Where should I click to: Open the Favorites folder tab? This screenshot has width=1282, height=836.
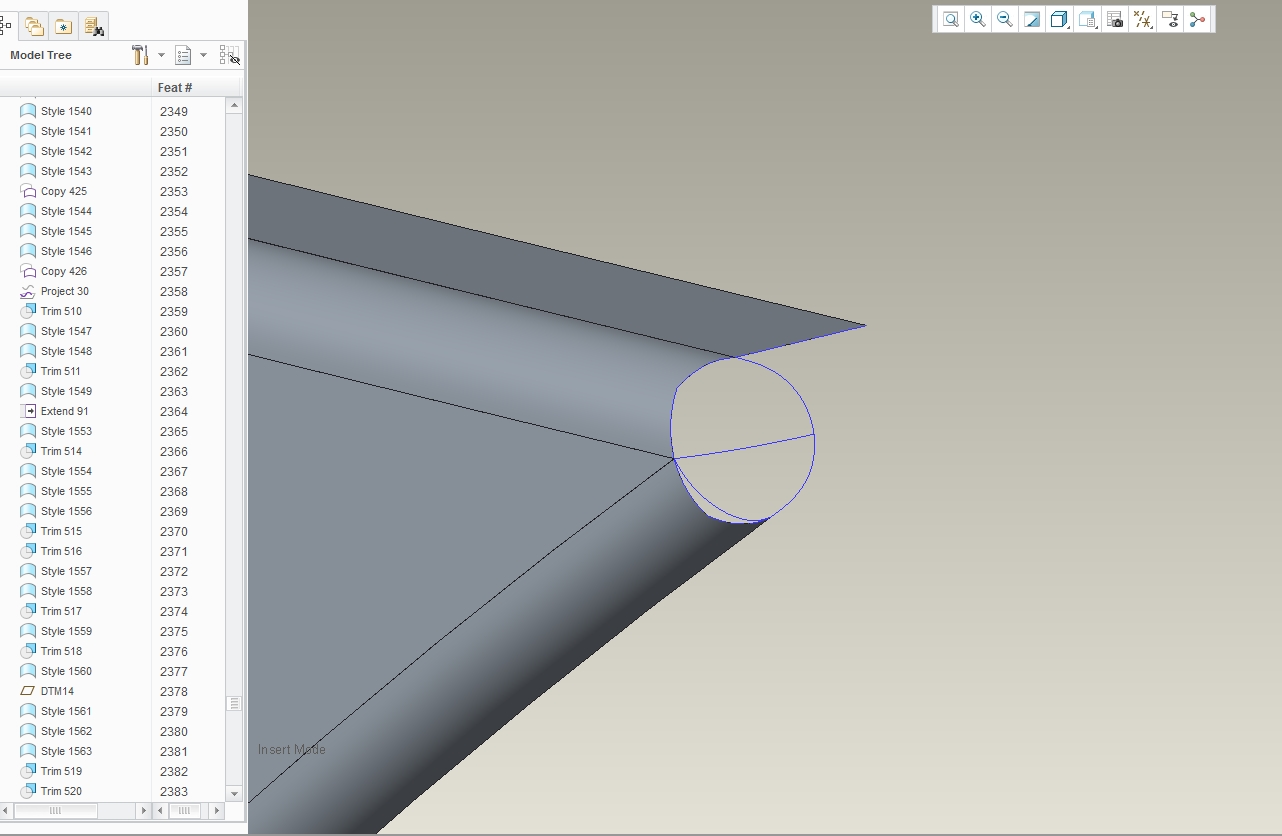coord(63,26)
